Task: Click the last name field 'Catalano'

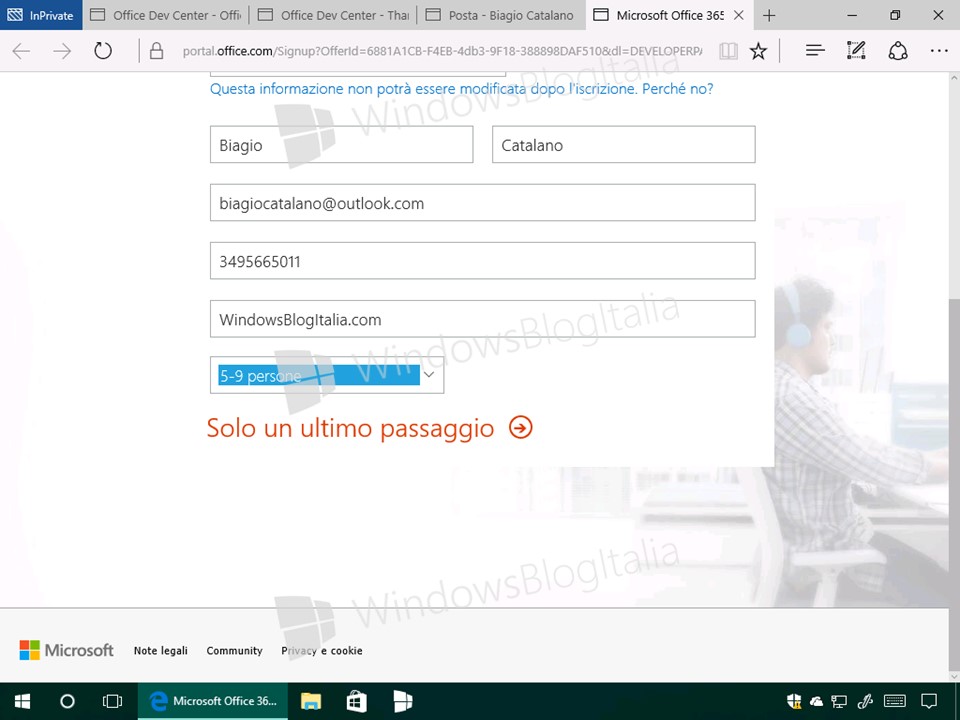Action: [623, 144]
